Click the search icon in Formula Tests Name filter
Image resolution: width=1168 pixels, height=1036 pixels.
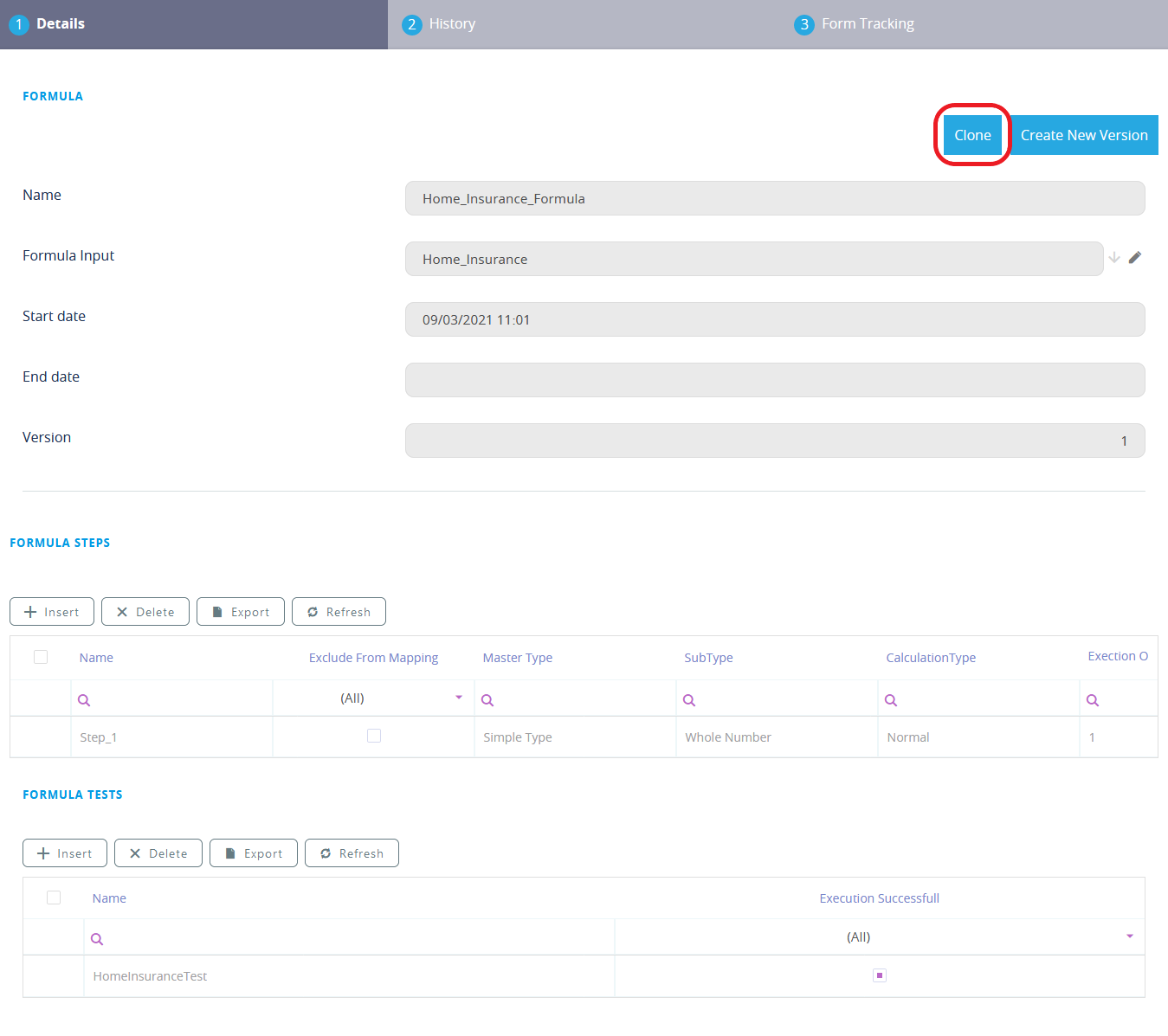point(97,939)
